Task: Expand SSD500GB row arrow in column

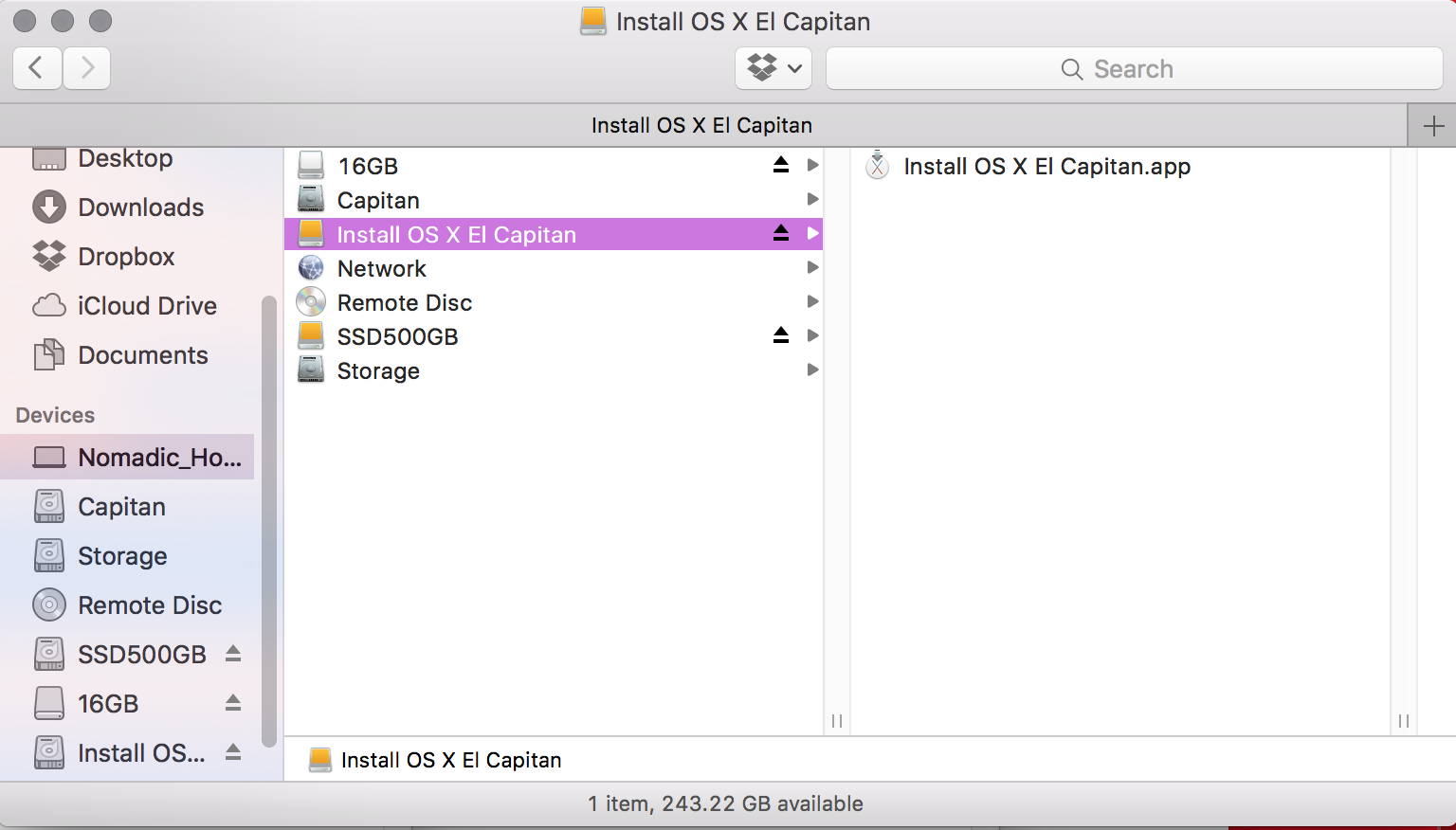Action: [x=812, y=335]
